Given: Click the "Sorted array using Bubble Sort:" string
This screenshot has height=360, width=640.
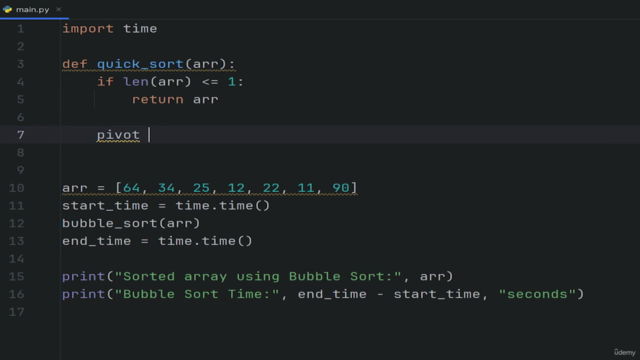Looking at the screenshot, I should (258, 277).
